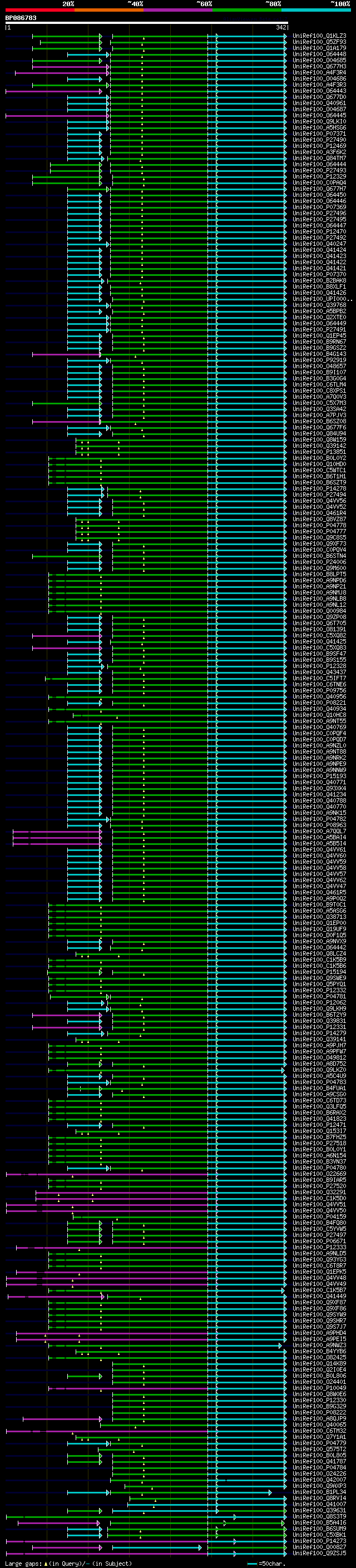356x1568 pixels.
Task: Select hit UniRef100_P27493
Action: click(x=319, y=171)
